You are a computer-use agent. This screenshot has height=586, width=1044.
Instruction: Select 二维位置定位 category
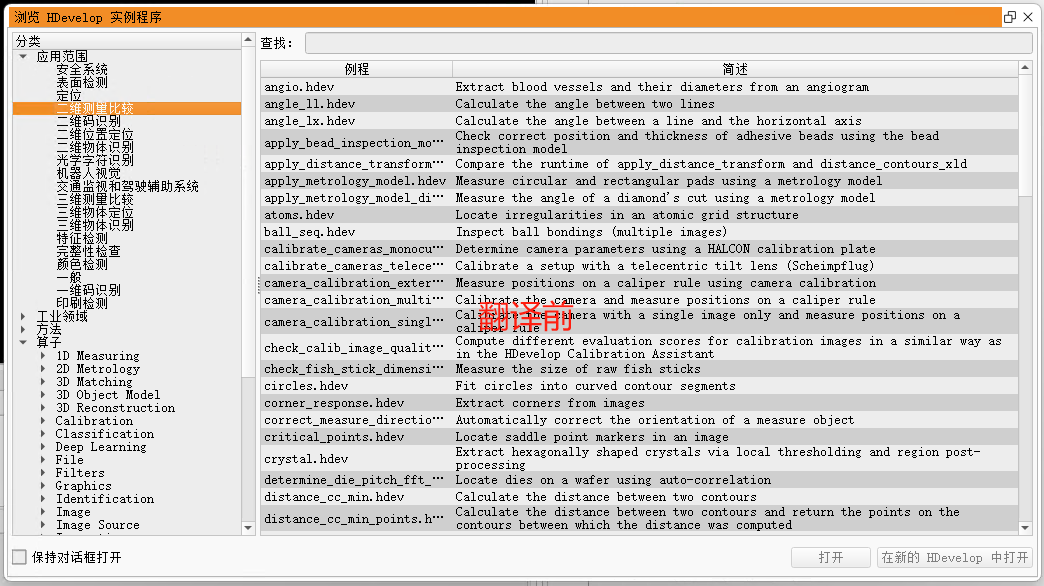[x=95, y=135]
